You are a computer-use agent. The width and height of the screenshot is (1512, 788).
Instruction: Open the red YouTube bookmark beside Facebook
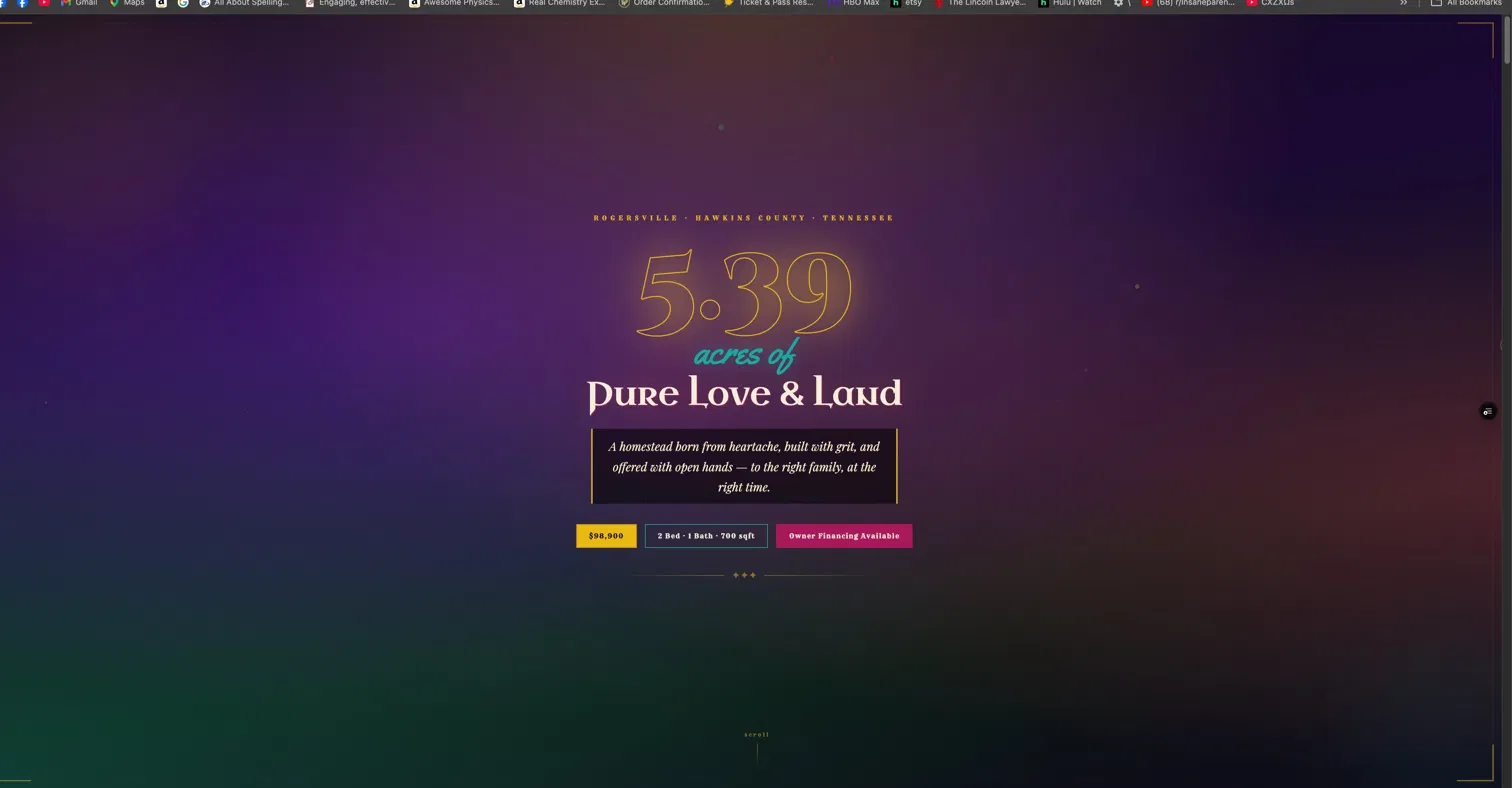43,3
